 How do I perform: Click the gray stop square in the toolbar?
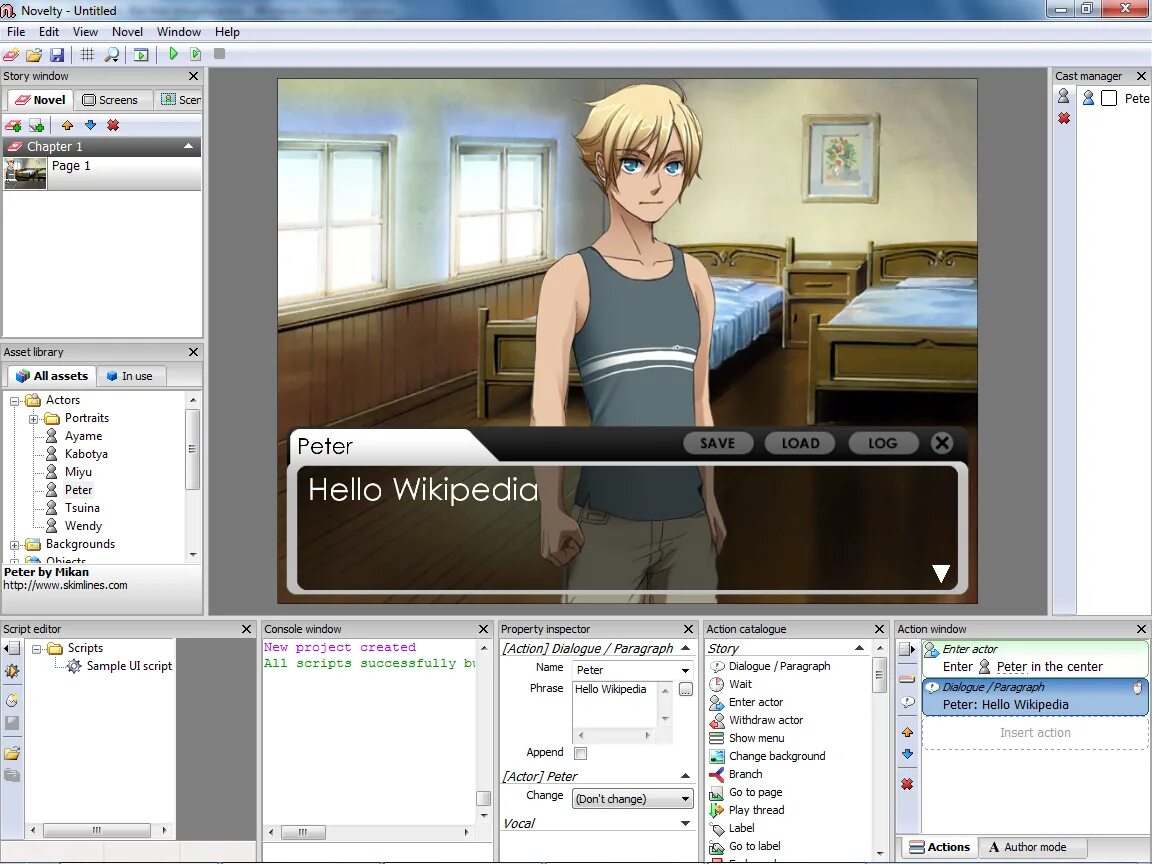point(219,54)
